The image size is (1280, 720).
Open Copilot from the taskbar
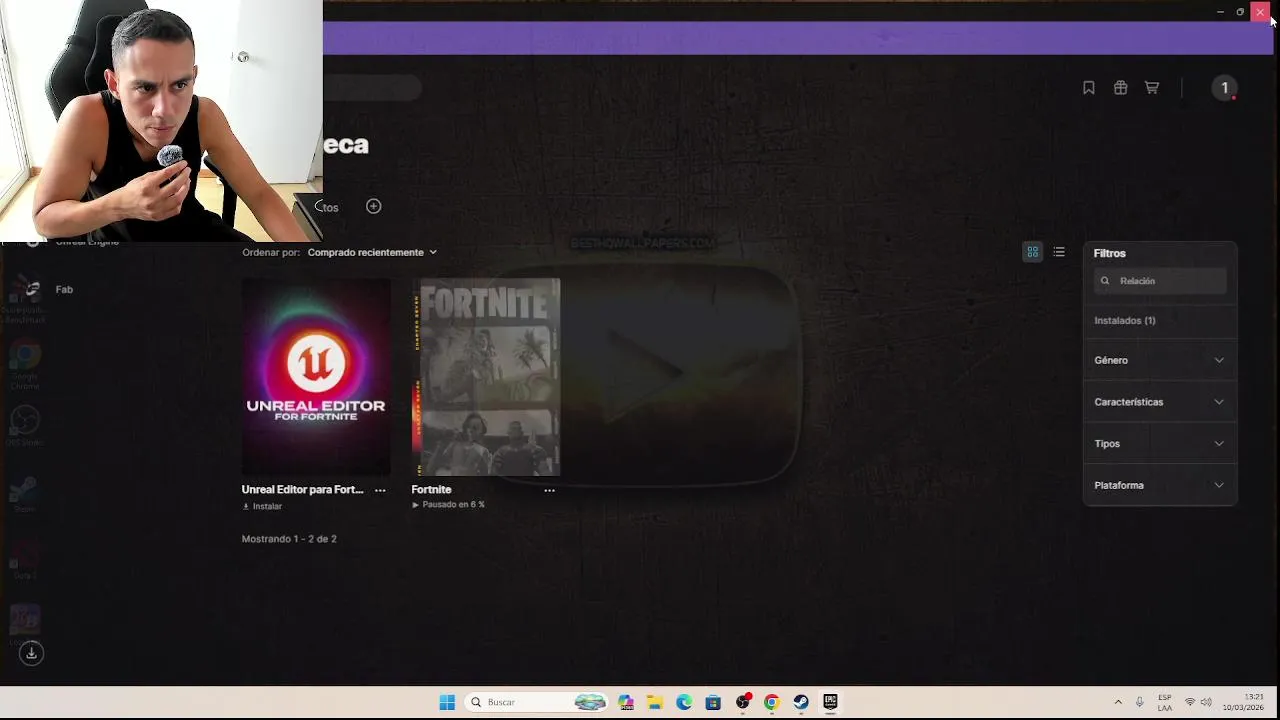(x=626, y=702)
